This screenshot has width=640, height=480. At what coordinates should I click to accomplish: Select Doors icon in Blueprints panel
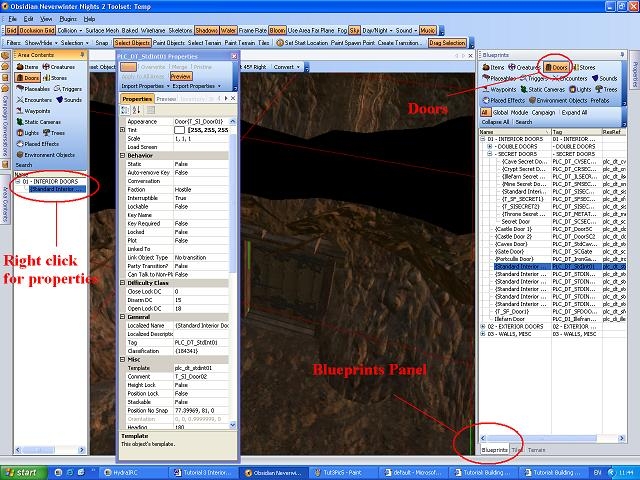554,67
